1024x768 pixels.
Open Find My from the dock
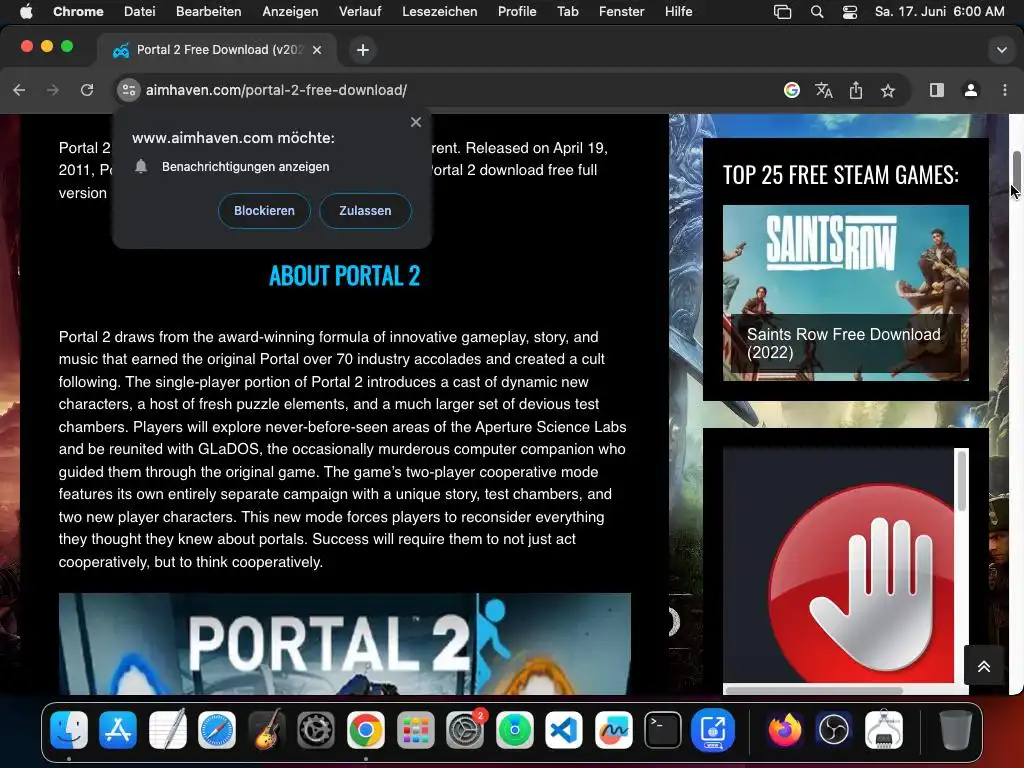[515, 729]
